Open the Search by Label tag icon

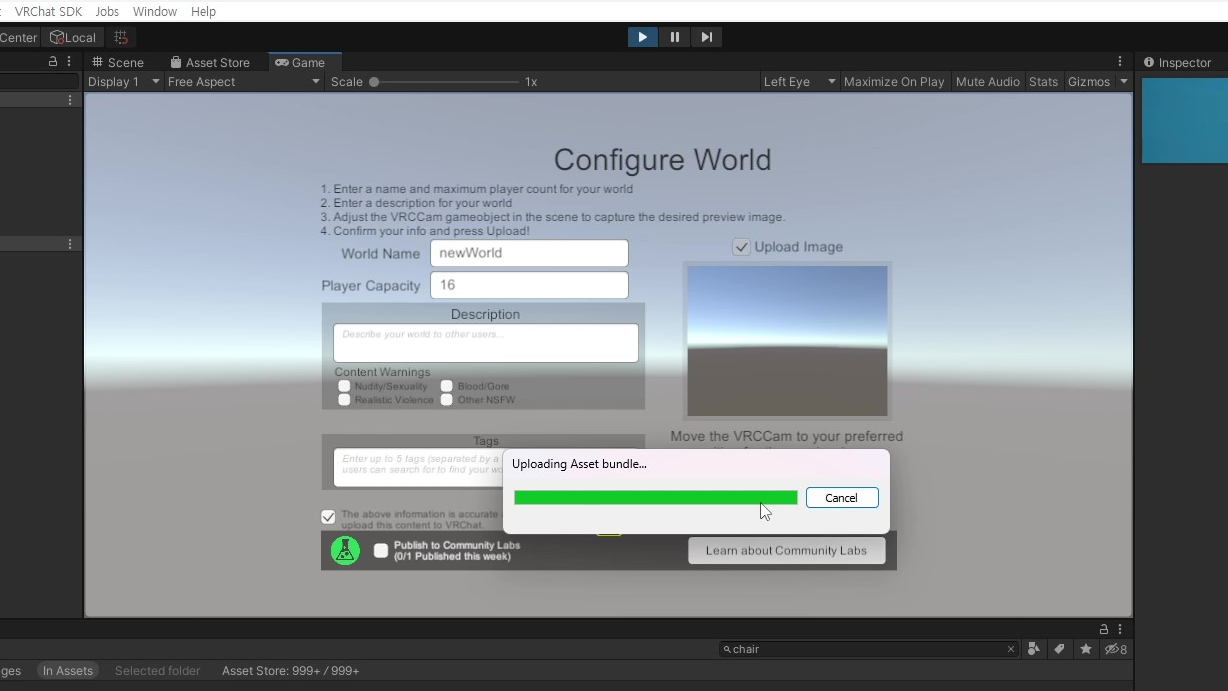(x=1059, y=649)
